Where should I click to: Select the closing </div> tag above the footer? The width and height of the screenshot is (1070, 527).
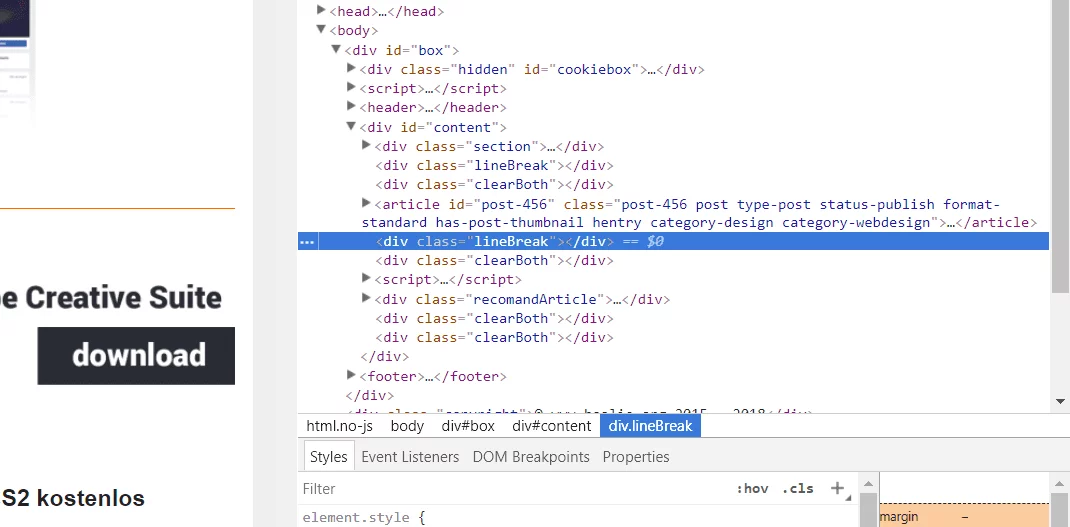pyautogui.click(x=384, y=356)
